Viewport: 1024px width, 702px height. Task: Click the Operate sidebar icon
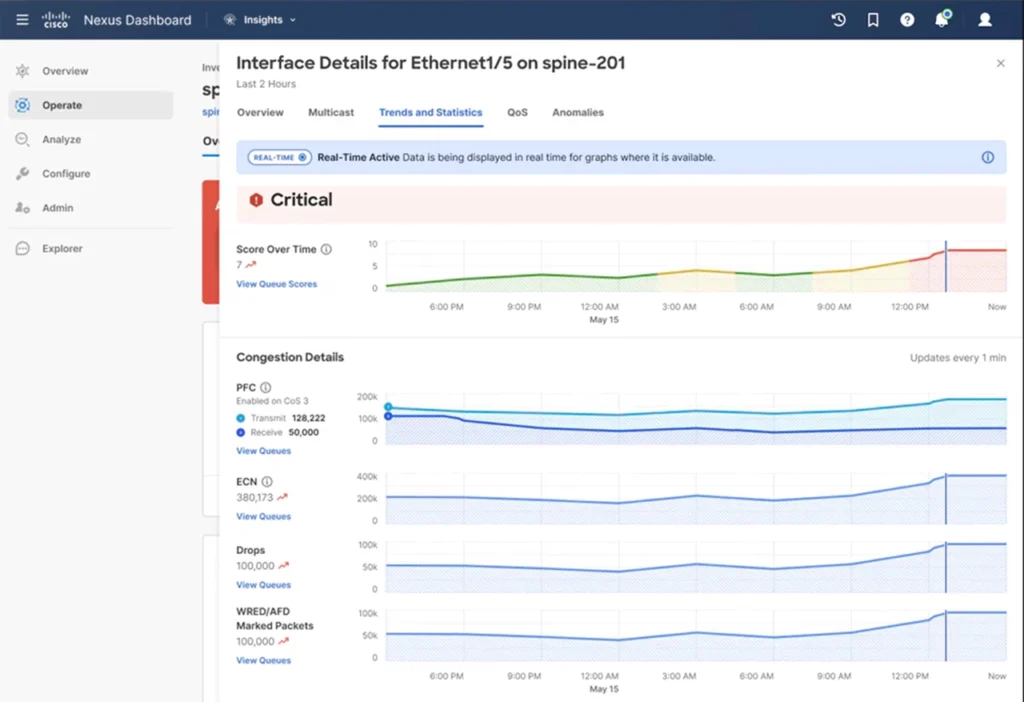tap(22, 105)
